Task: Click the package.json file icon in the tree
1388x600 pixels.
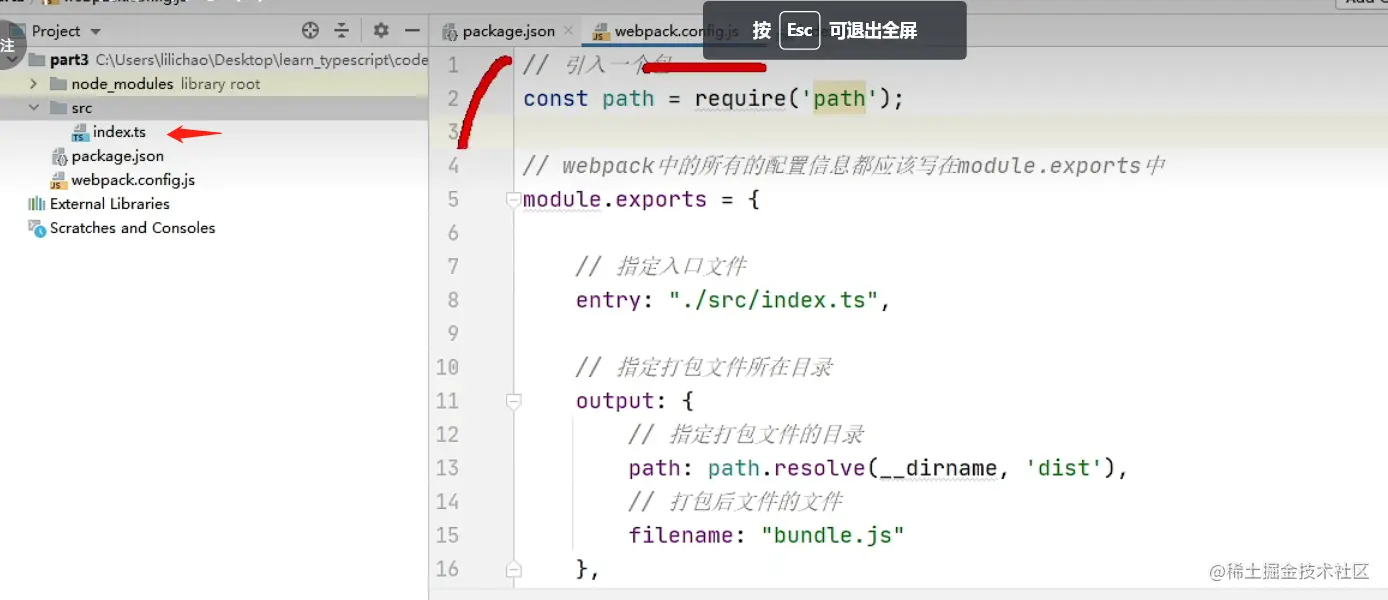Action: [59, 156]
